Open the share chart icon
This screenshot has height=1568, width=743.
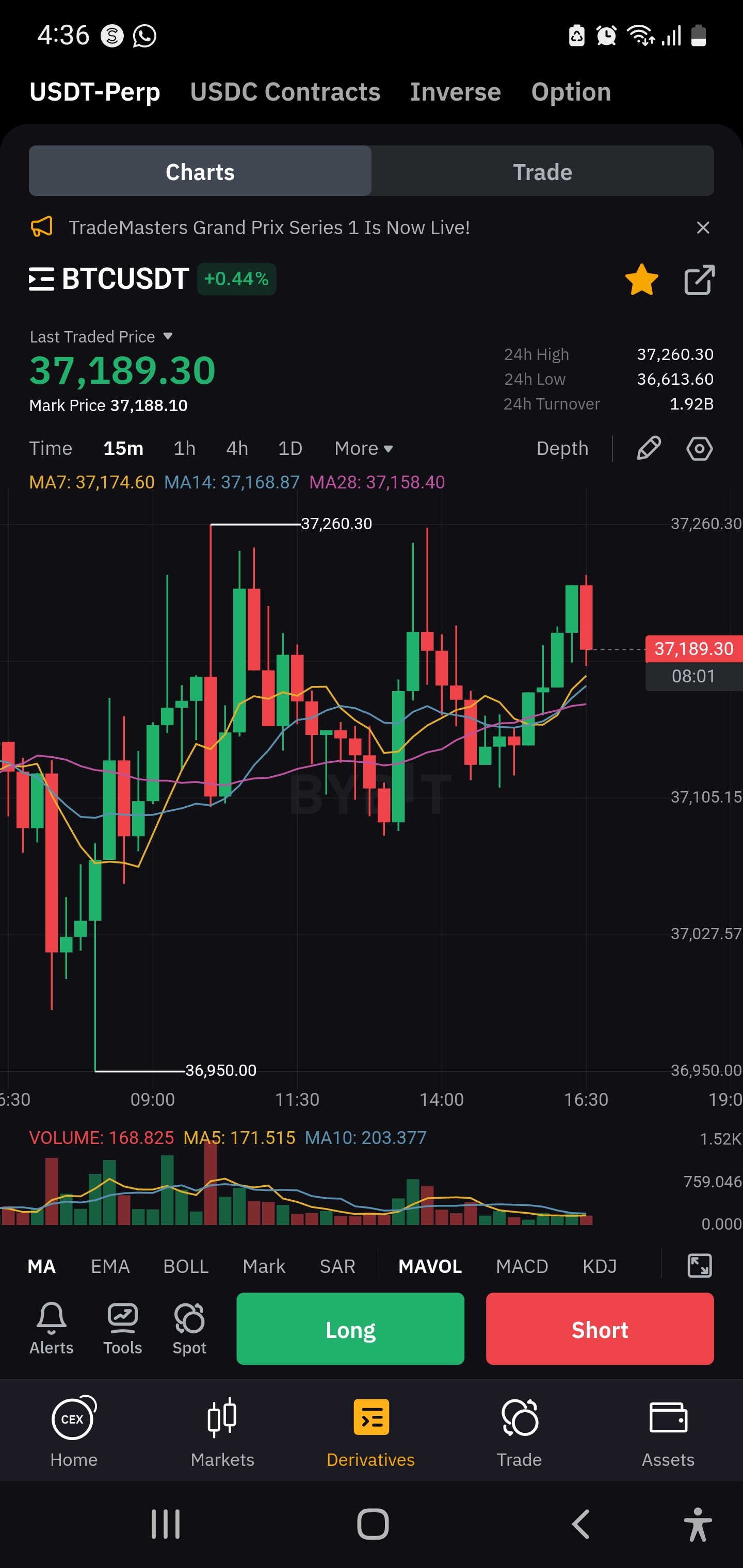coord(699,280)
